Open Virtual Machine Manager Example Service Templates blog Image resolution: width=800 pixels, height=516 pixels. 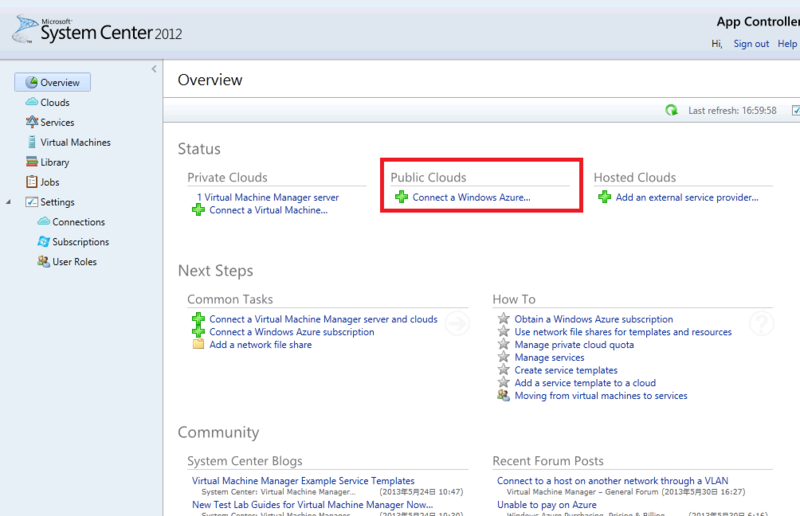pos(303,481)
